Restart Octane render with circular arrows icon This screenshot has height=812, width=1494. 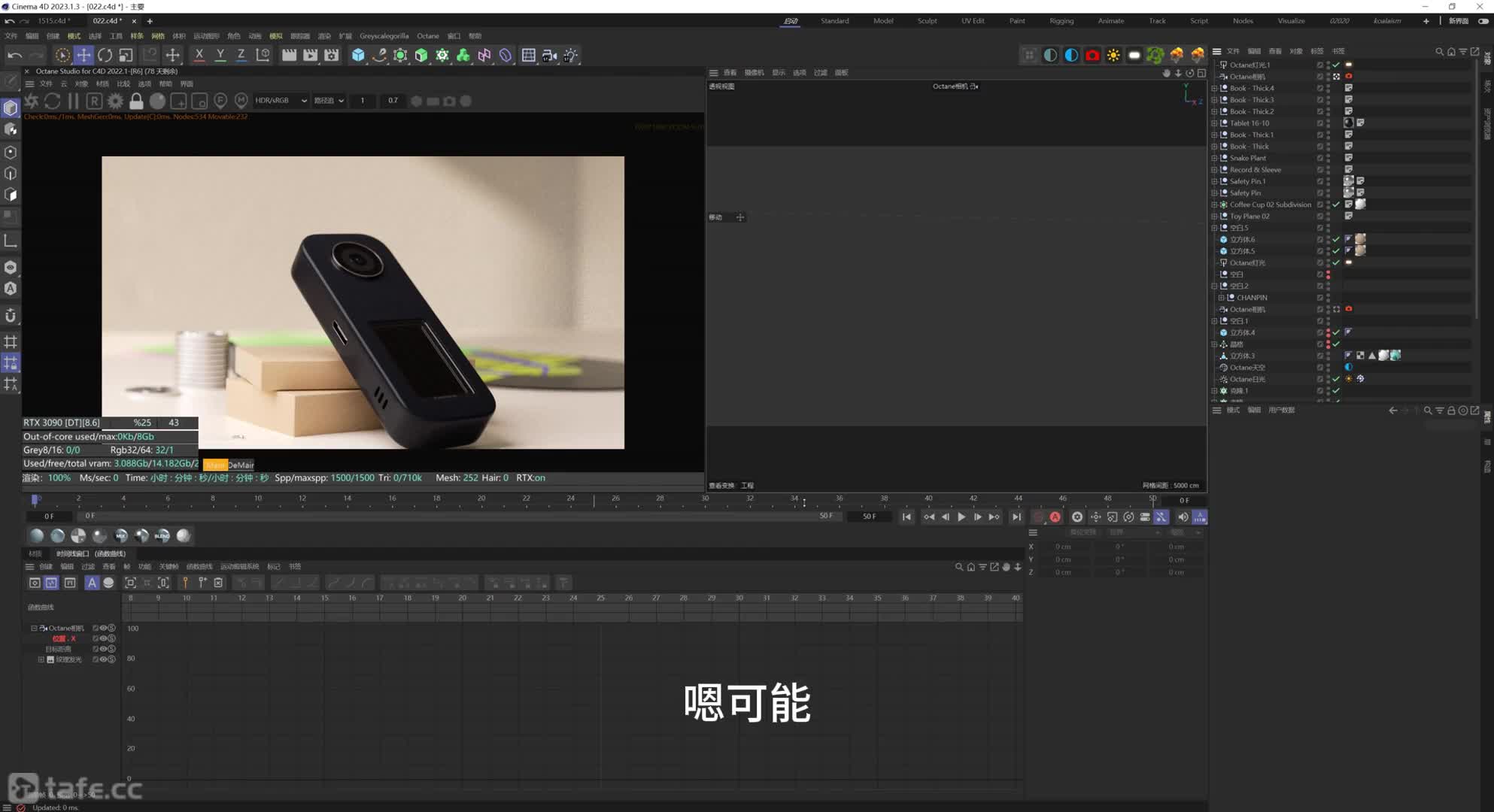[x=52, y=101]
